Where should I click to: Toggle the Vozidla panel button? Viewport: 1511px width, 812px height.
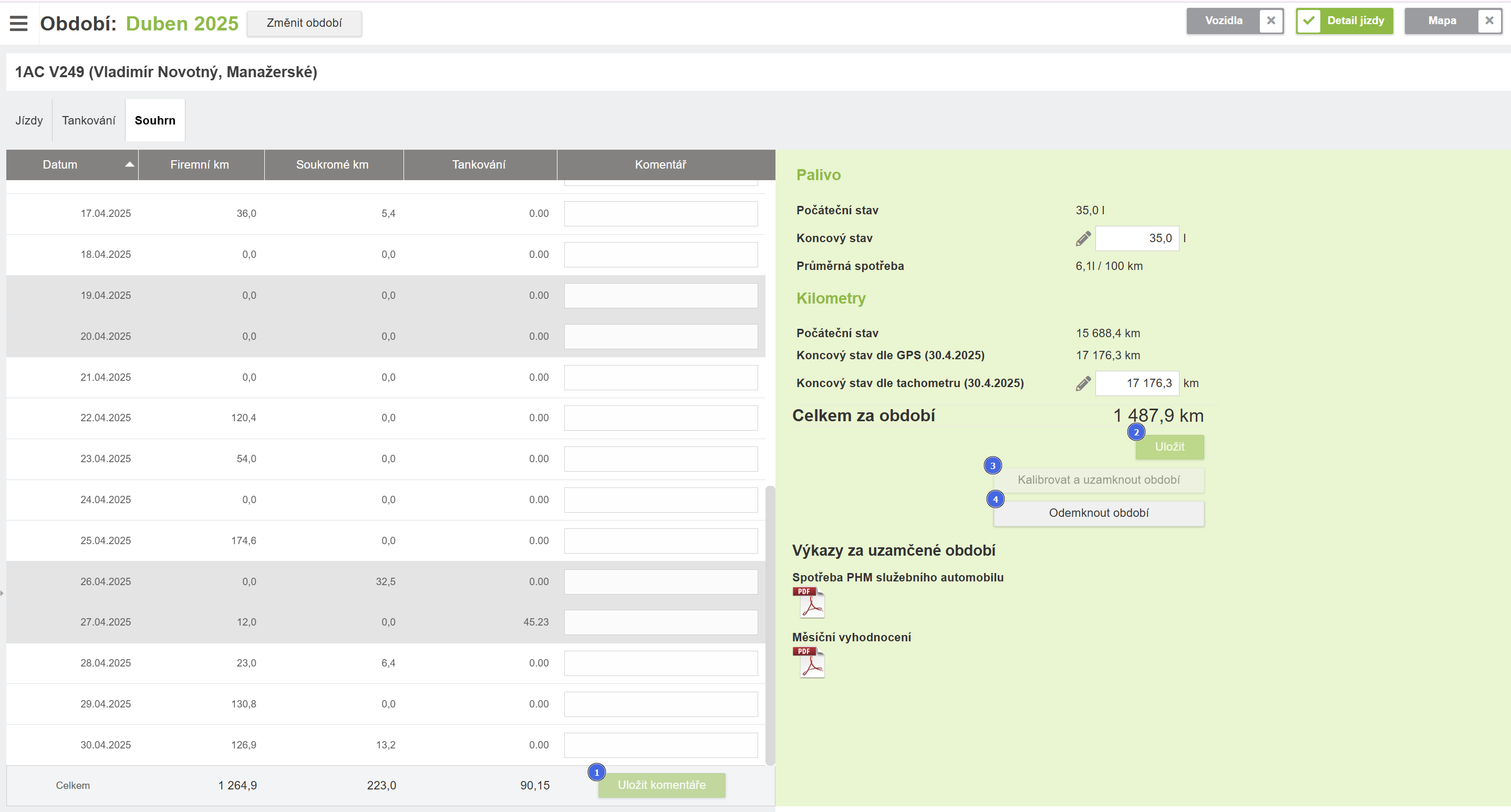click(1223, 20)
